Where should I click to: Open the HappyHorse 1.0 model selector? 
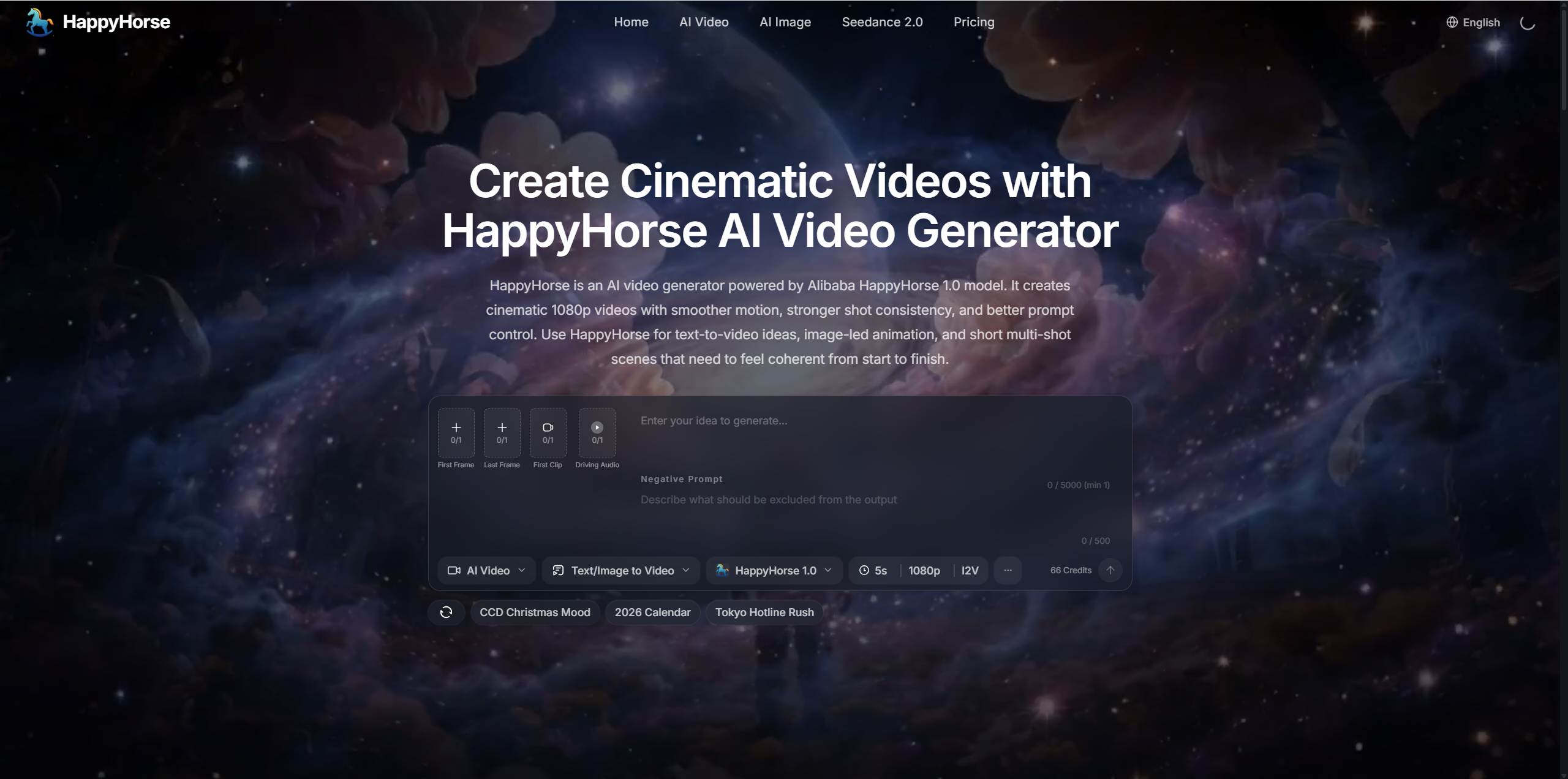(774, 570)
